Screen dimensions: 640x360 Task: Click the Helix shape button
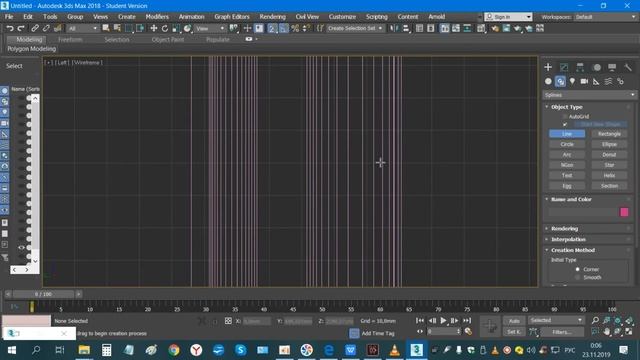(x=609, y=175)
